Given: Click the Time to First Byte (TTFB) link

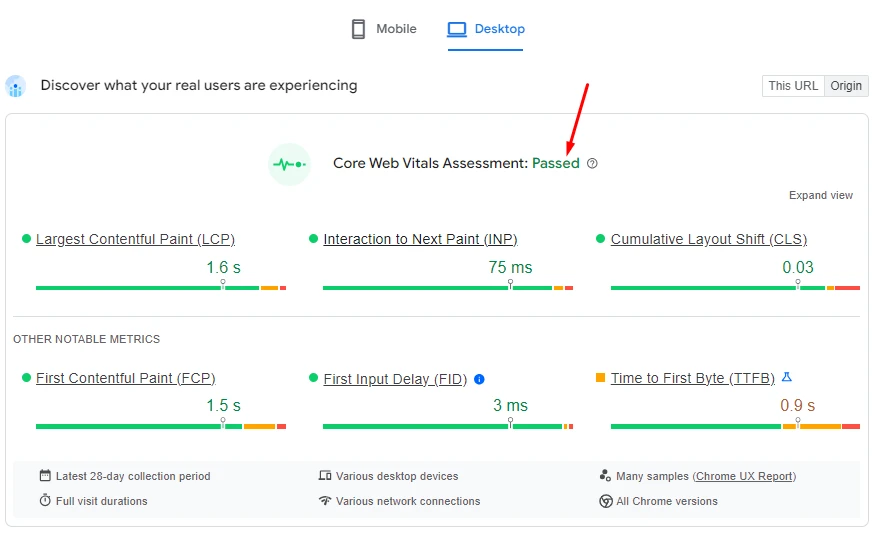Looking at the screenshot, I should tap(692, 378).
